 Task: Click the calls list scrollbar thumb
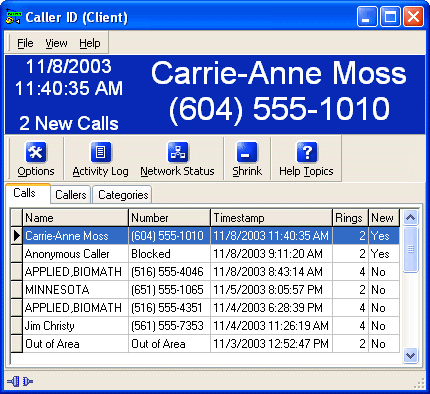pos(410,249)
